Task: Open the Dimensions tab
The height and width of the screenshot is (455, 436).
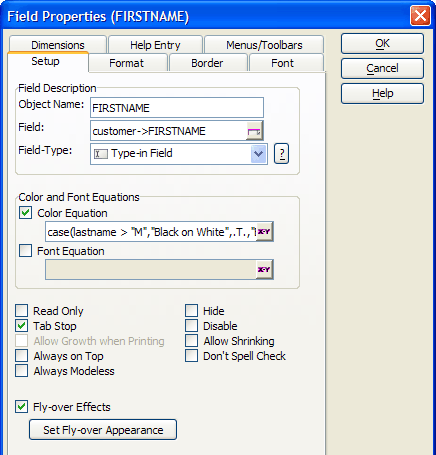Action: 58,44
